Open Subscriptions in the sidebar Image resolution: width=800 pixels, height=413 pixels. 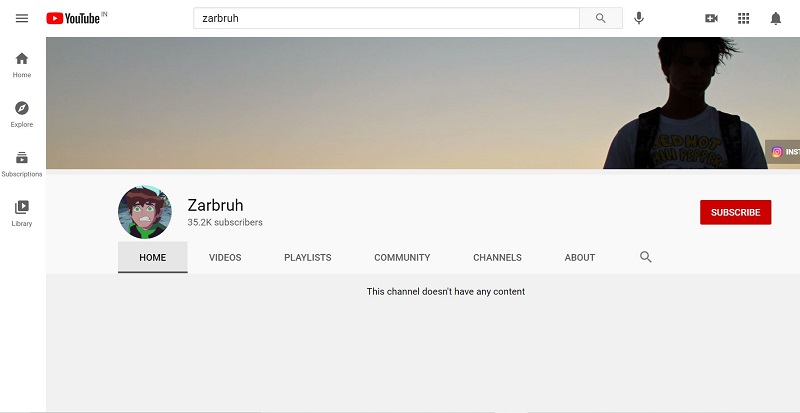pos(22,164)
